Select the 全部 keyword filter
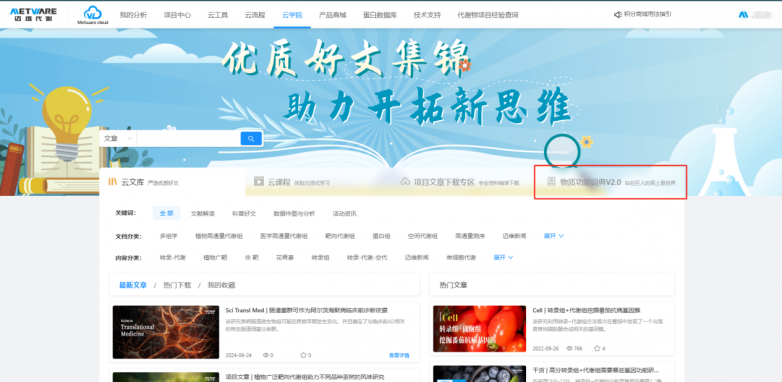This screenshot has width=782, height=382. click(x=167, y=213)
